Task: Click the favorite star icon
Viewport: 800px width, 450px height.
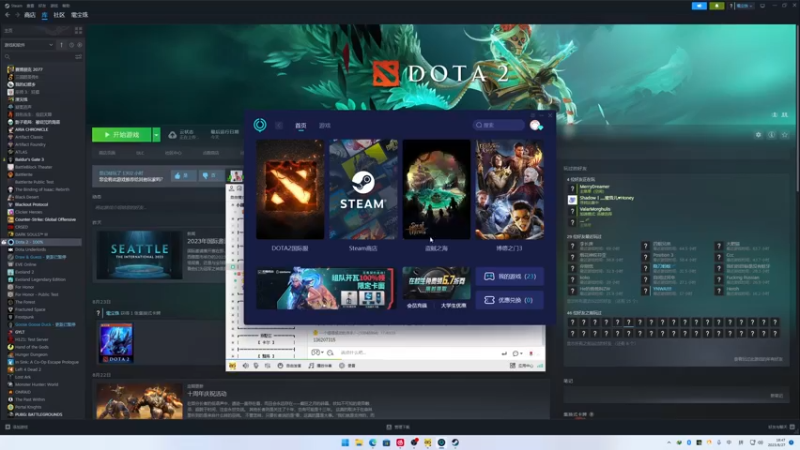Action: (785, 135)
